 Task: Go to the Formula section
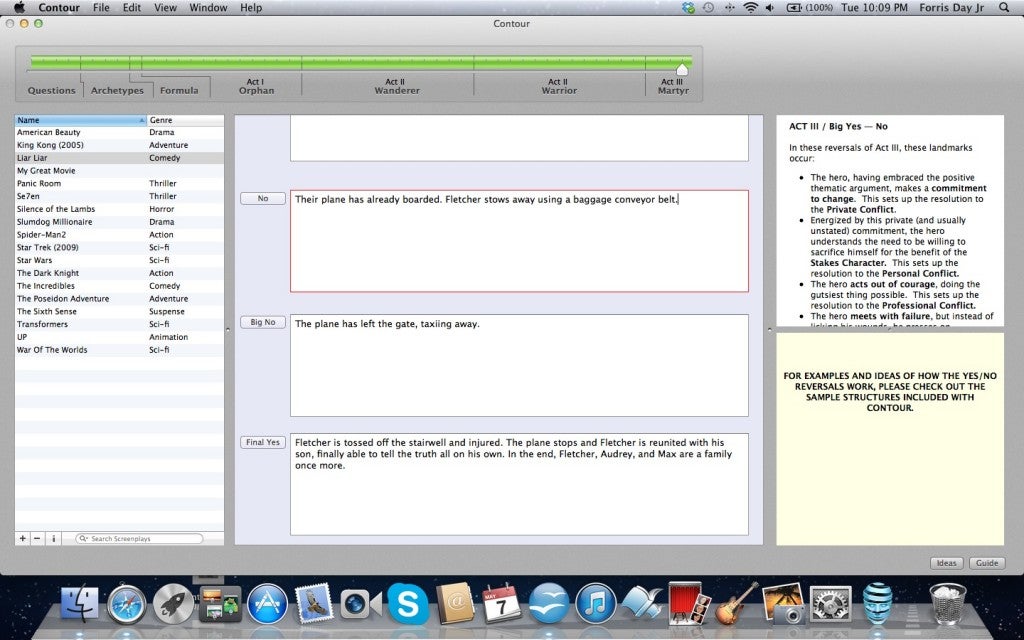click(x=179, y=91)
